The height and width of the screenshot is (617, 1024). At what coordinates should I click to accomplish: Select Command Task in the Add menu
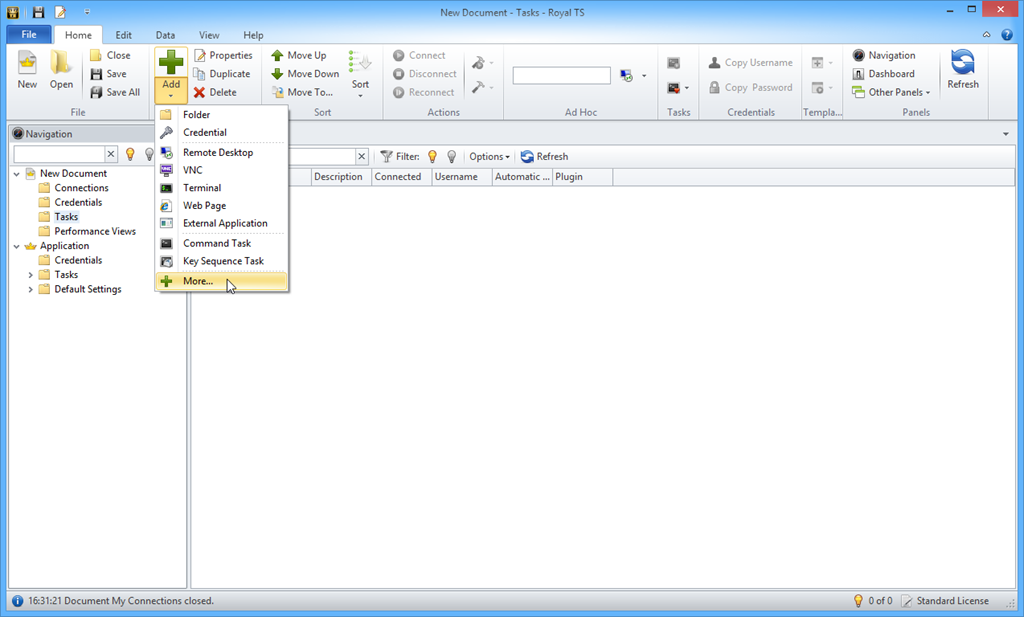click(221, 244)
